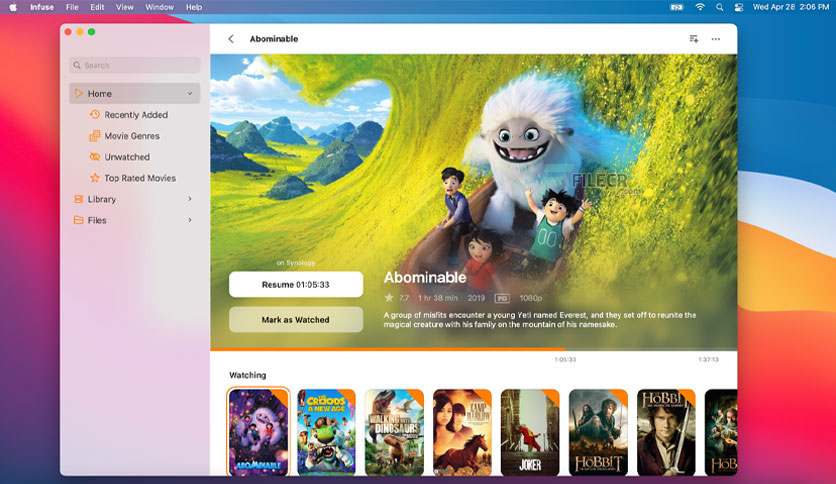Click the search magnifier icon in sidebar
The width and height of the screenshot is (836, 484).
coord(77,65)
